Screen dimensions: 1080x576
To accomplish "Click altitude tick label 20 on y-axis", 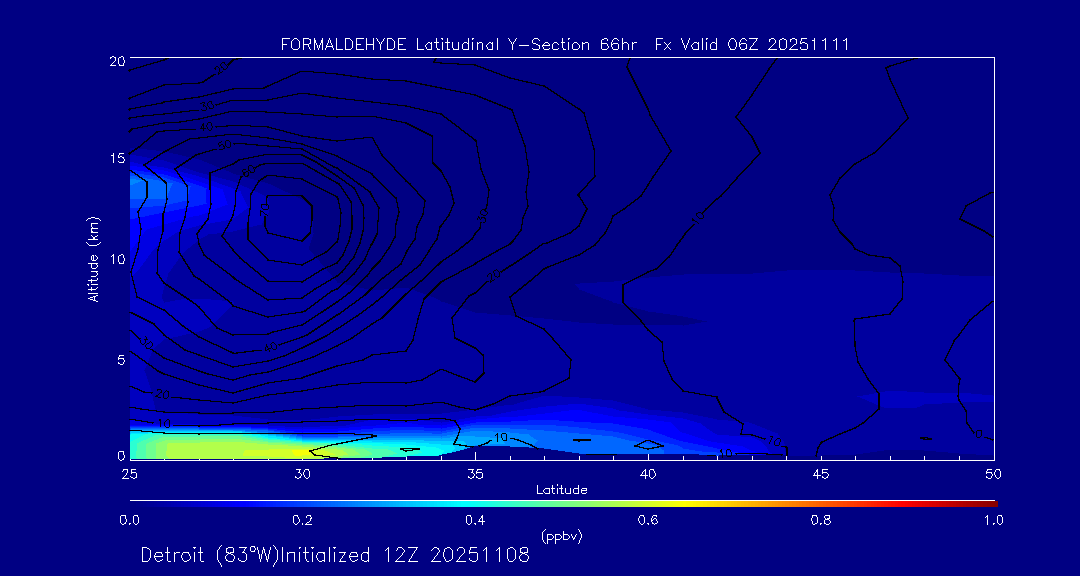I will (x=115, y=61).
